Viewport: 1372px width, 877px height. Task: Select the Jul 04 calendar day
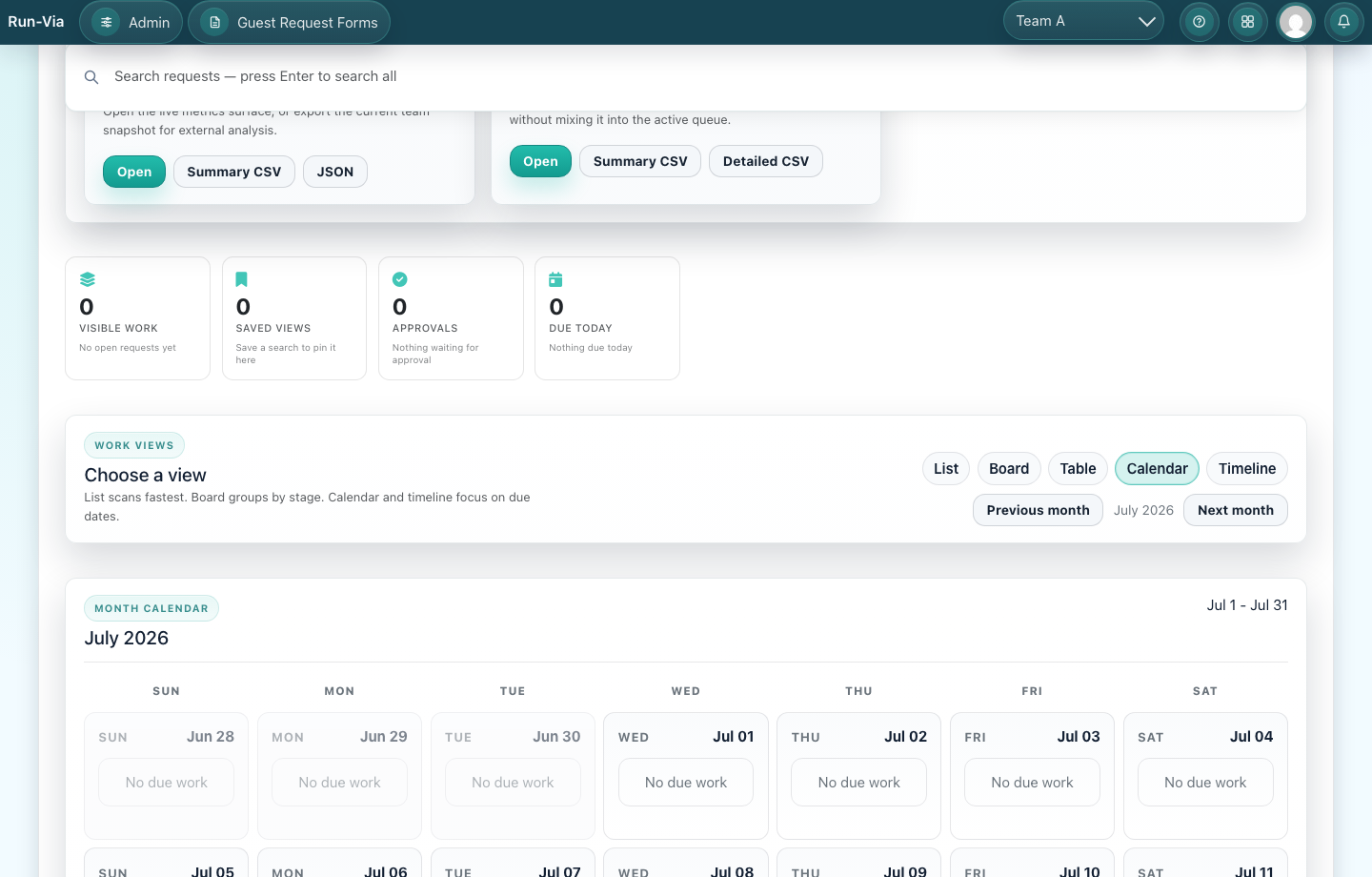pos(1205,776)
